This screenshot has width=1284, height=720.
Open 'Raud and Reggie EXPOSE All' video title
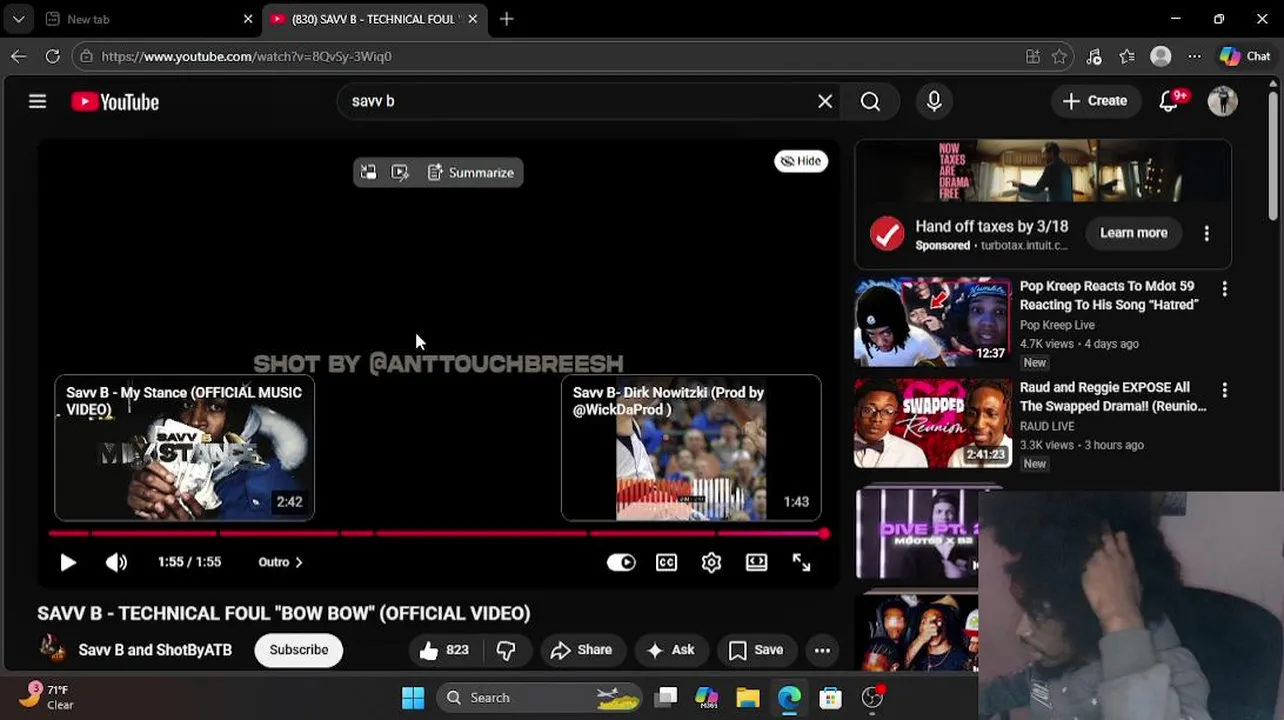pyautogui.click(x=1113, y=396)
